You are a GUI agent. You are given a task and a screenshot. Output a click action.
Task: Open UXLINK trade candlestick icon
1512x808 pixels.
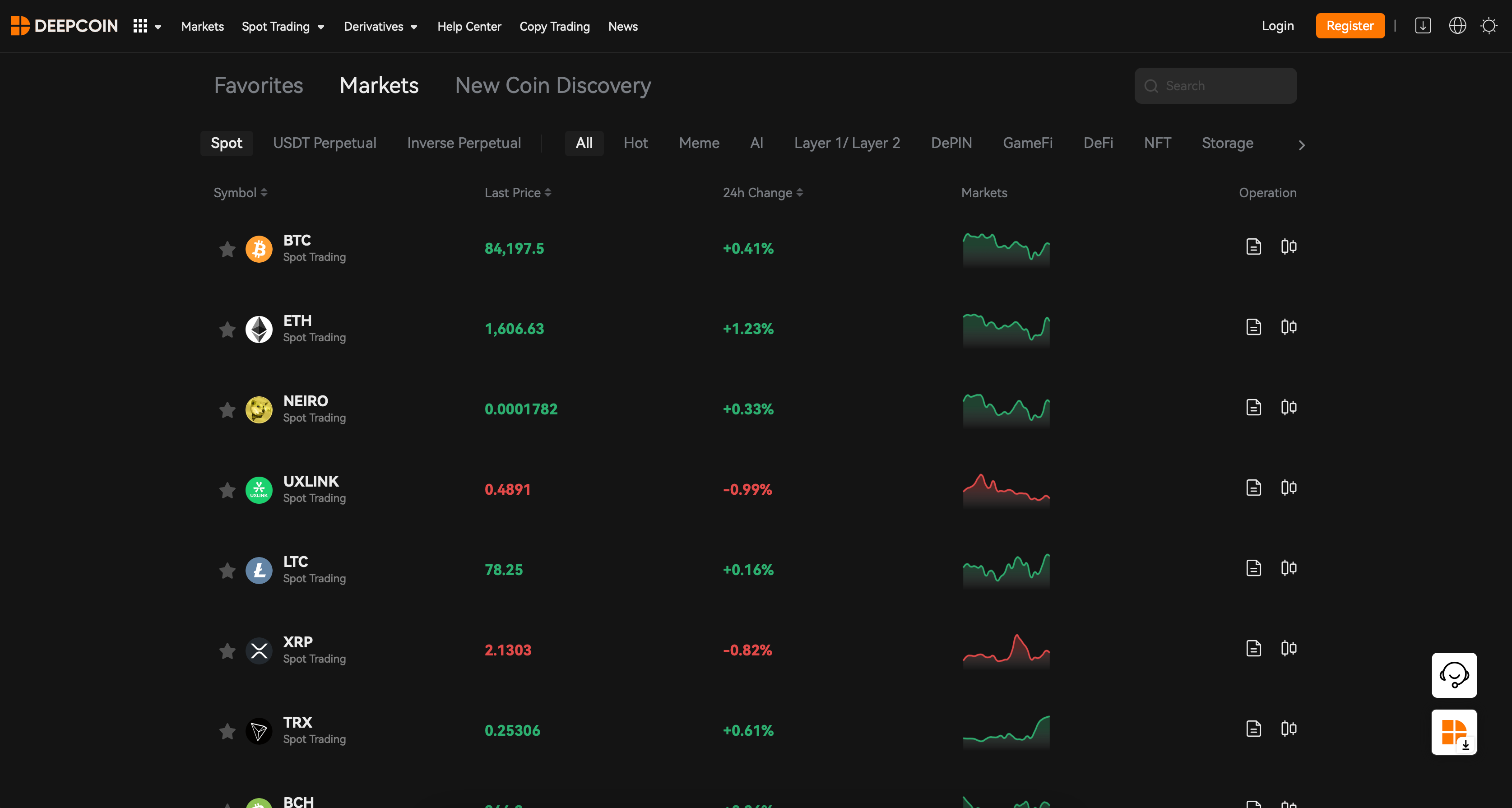pyautogui.click(x=1289, y=488)
